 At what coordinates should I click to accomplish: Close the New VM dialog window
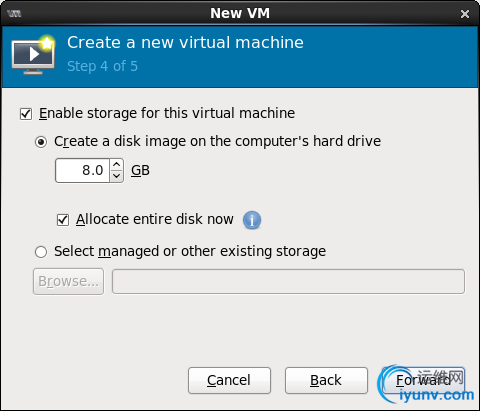coord(465,14)
